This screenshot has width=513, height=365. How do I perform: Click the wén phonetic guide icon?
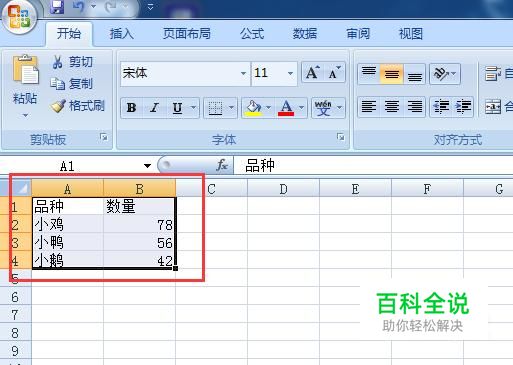pyautogui.click(x=323, y=108)
